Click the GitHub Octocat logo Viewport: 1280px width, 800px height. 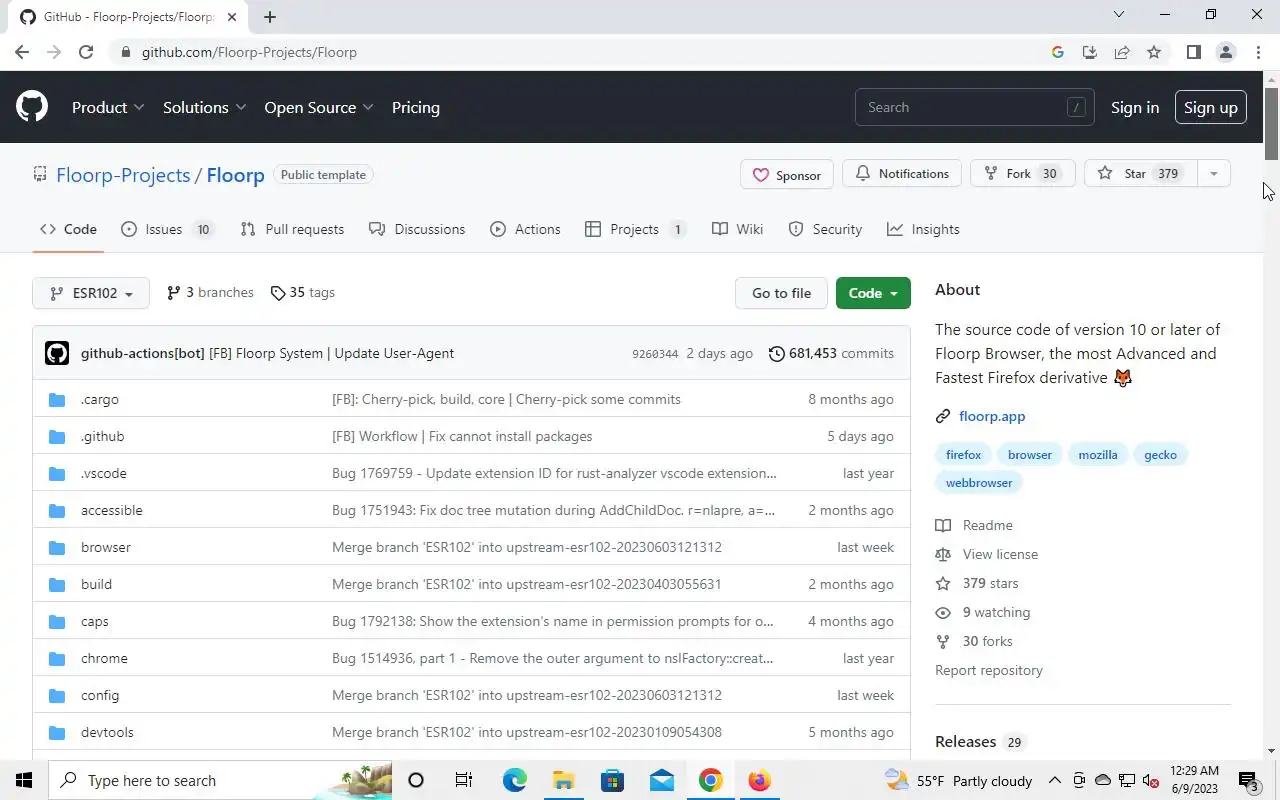tap(32, 107)
